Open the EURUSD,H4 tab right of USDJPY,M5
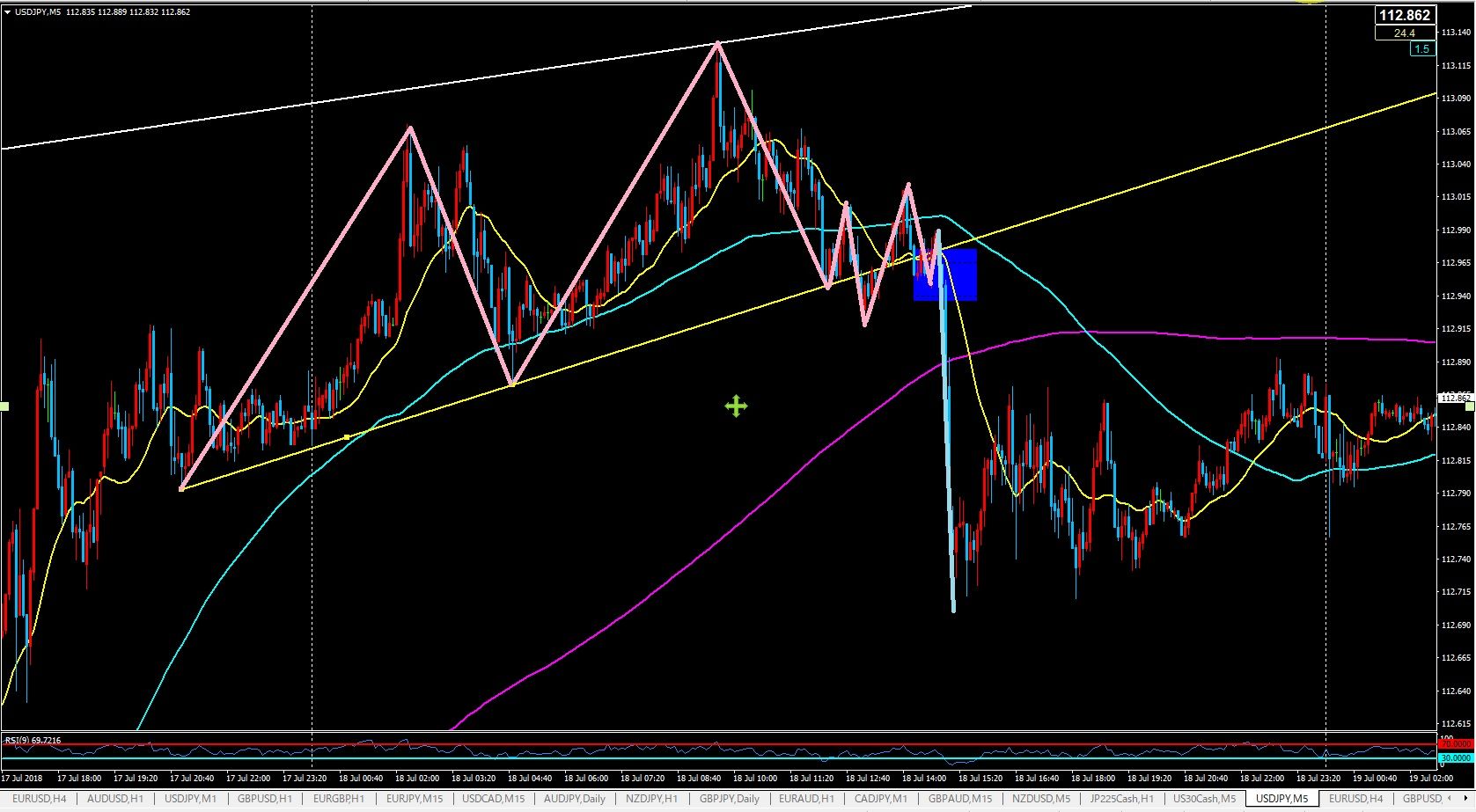The height and width of the screenshot is (812, 1476). pyautogui.click(x=1355, y=799)
